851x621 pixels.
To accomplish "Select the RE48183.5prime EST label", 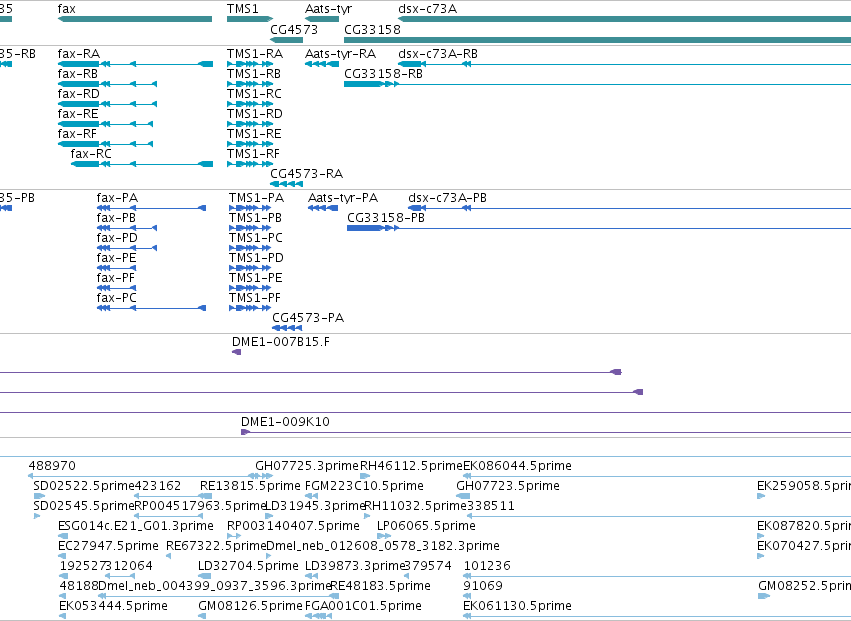I will pyautogui.click(x=380, y=586).
